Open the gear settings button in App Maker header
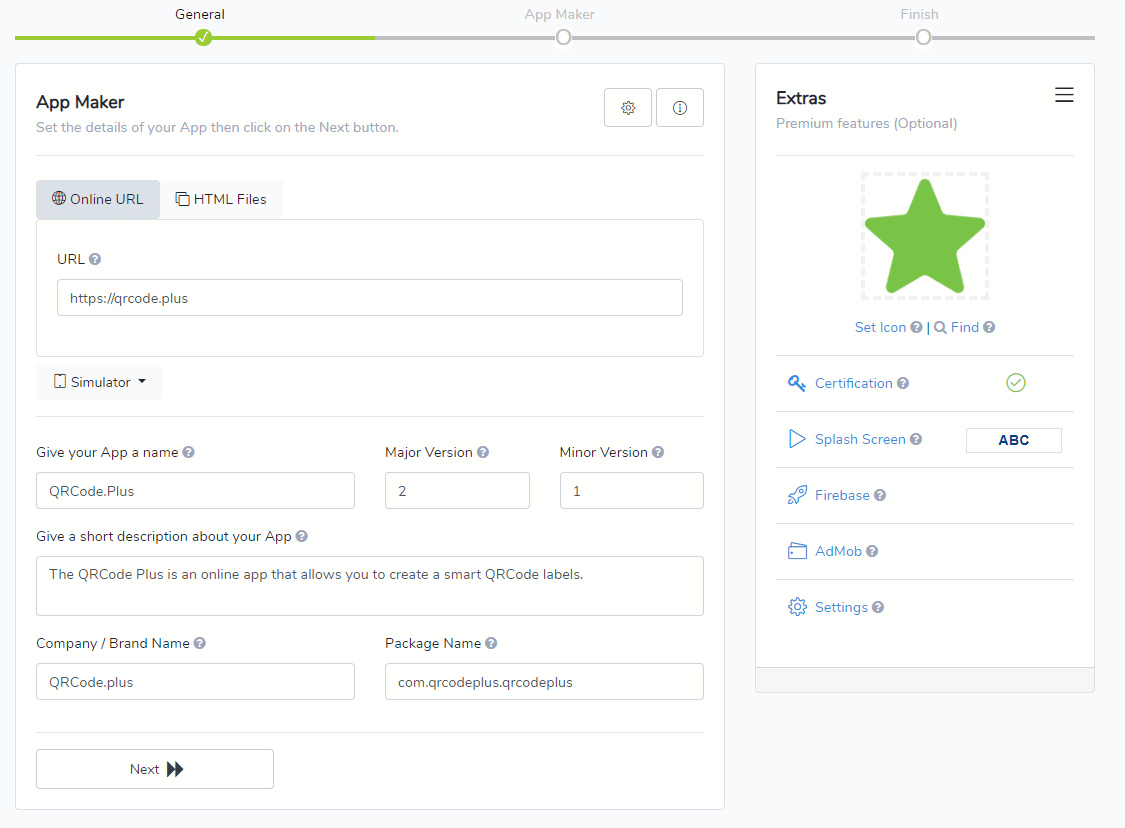Image resolution: width=1125 pixels, height=828 pixels. click(x=628, y=108)
